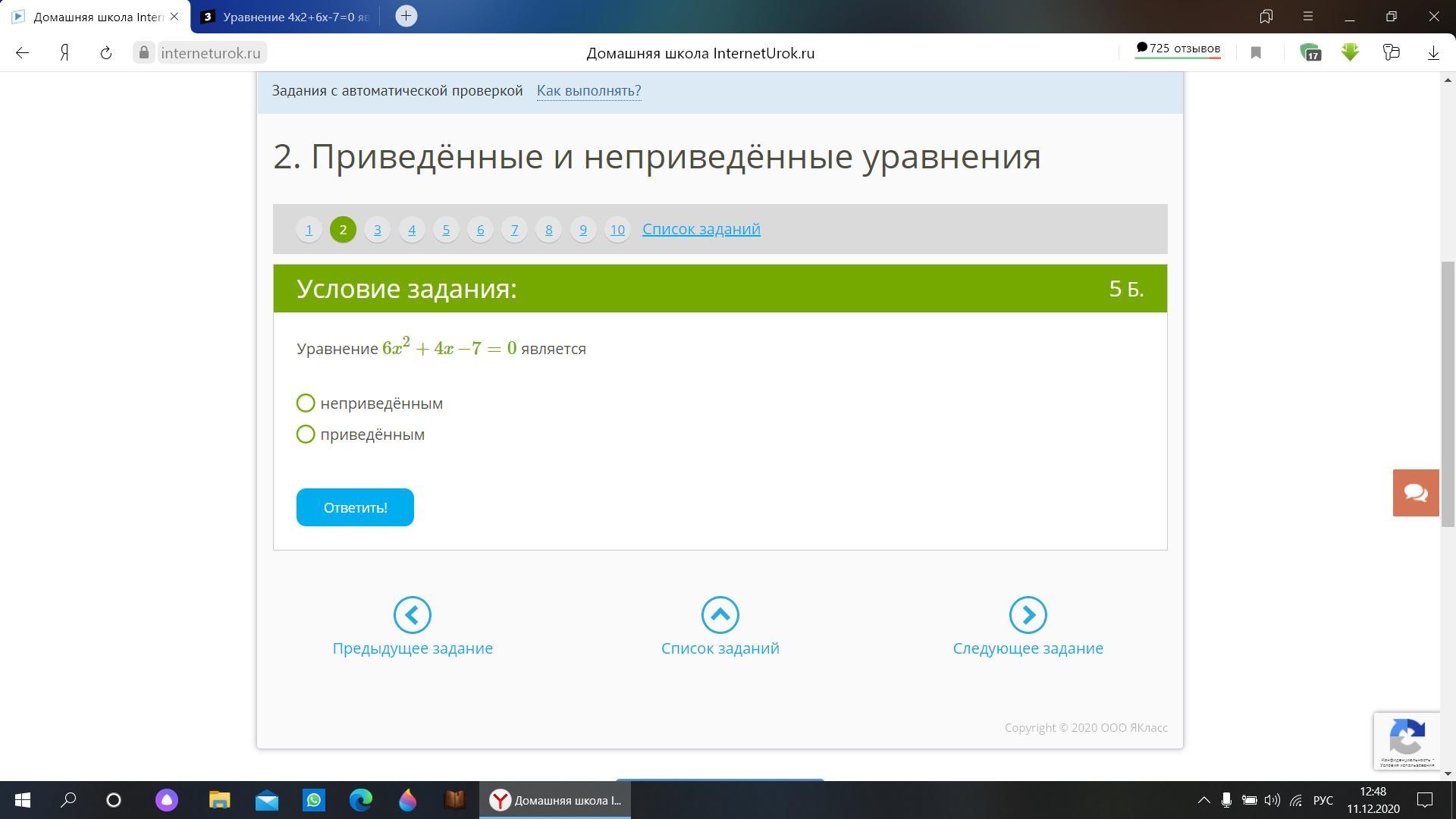Click the next task arrow icon
Image resolution: width=1456 pixels, height=819 pixels.
coord(1028,615)
